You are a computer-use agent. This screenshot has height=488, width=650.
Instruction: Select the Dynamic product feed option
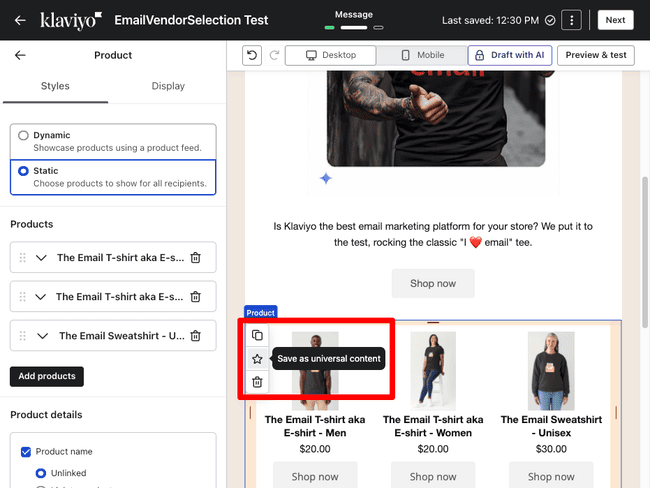(x=24, y=135)
